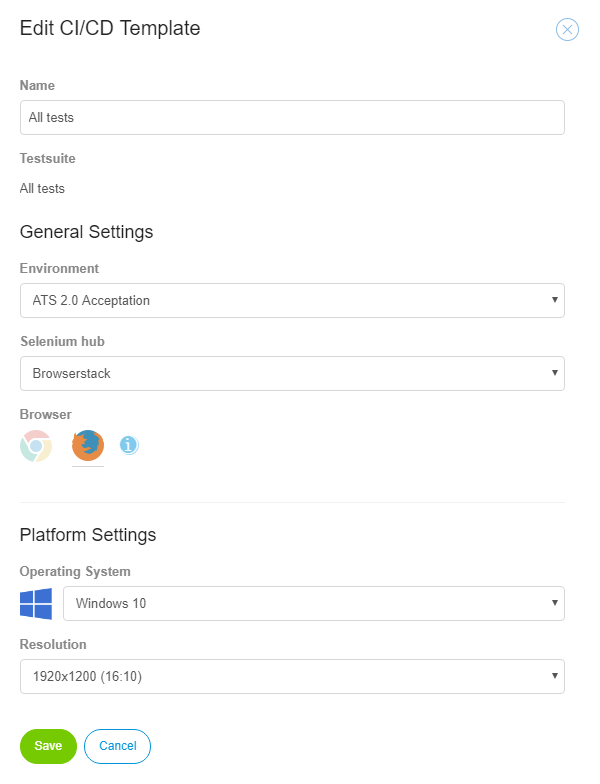This screenshot has height=784, width=600.
Task: Close the Edit CI/CD Template dialog
Action: coord(567,30)
